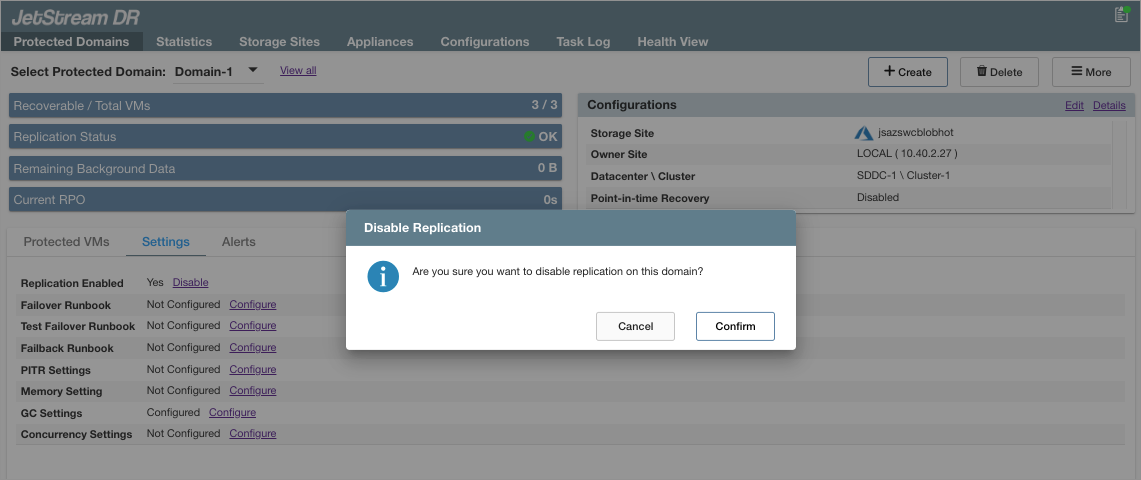Image resolution: width=1141 pixels, height=480 pixels.
Task: Open the Storage Sites tab
Action: (279, 42)
